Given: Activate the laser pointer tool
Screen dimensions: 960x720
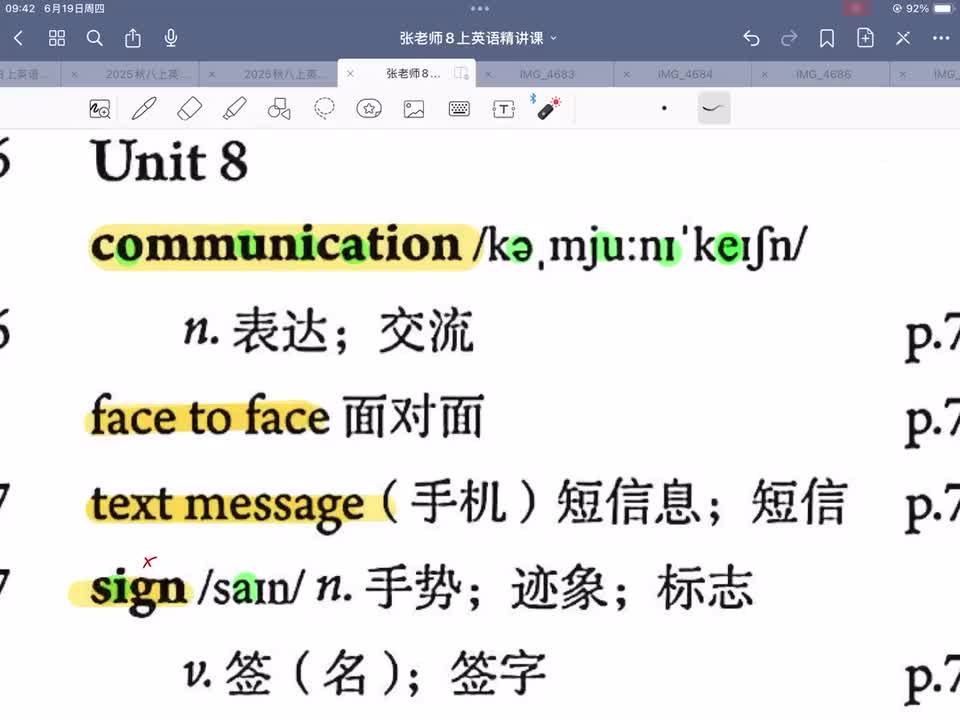Looking at the screenshot, I should pos(549,108).
